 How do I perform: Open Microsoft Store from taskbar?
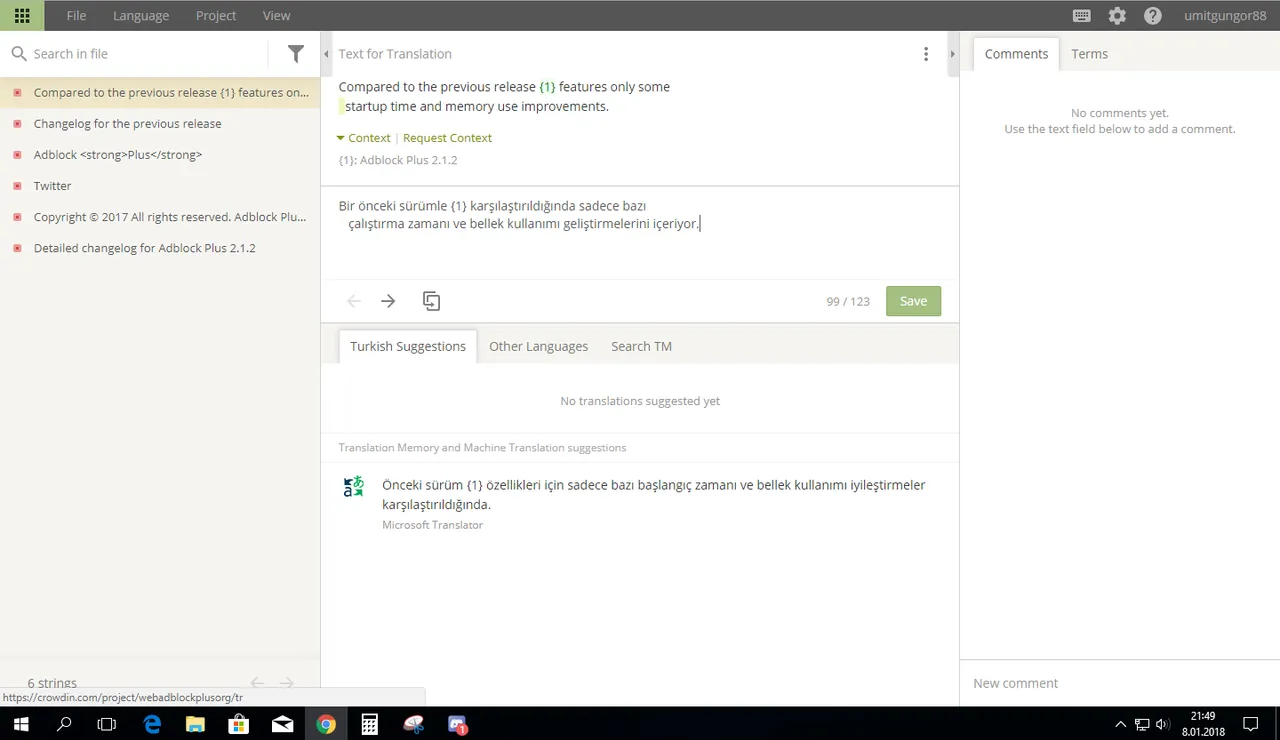239,723
